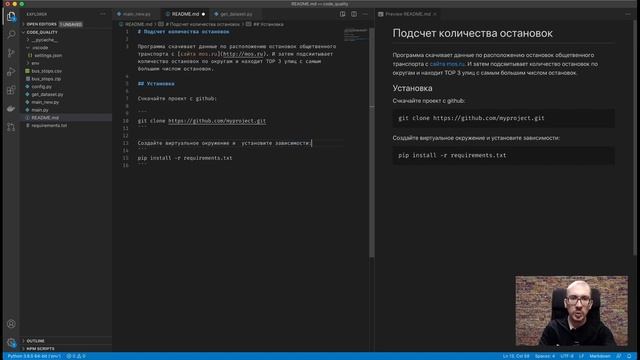This screenshot has height=360, width=640.
Task: Click 'Скачайте проект с github:' line in editor
Action: coord(177,99)
